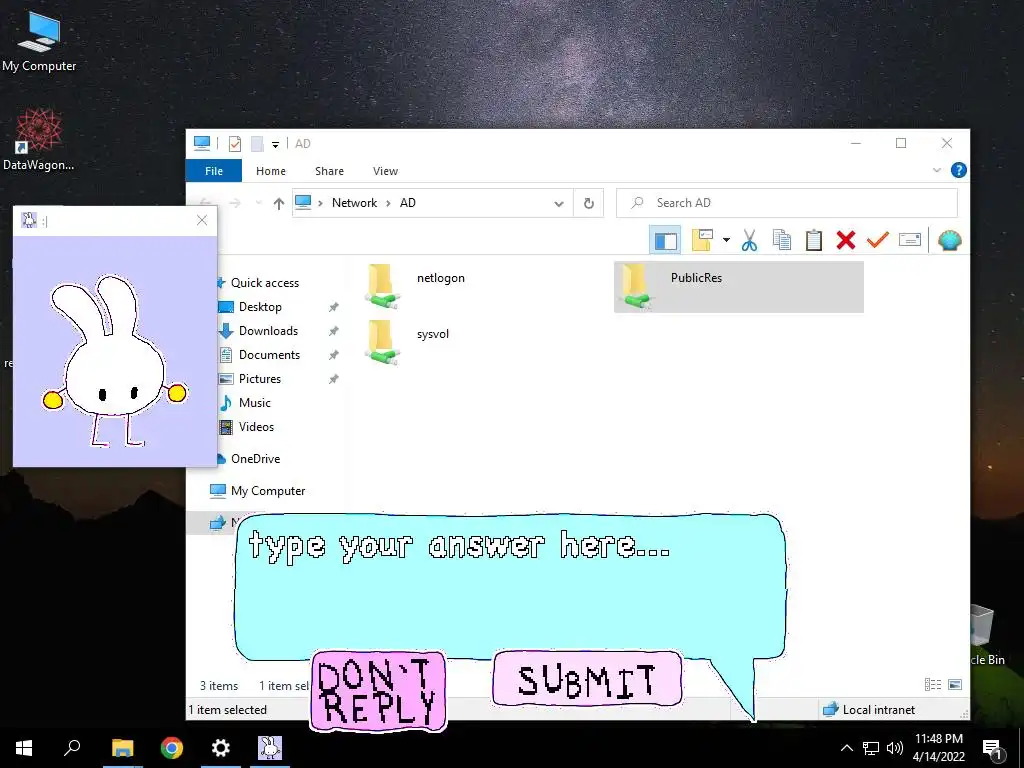Open Customize Quick Access Toolbar dropdown
This screenshot has width=1024, height=768.
(275, 144)
